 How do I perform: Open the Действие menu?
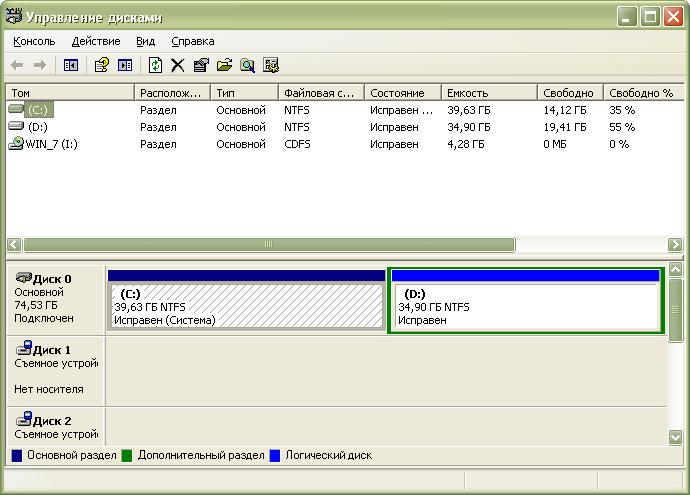[96, 41]
